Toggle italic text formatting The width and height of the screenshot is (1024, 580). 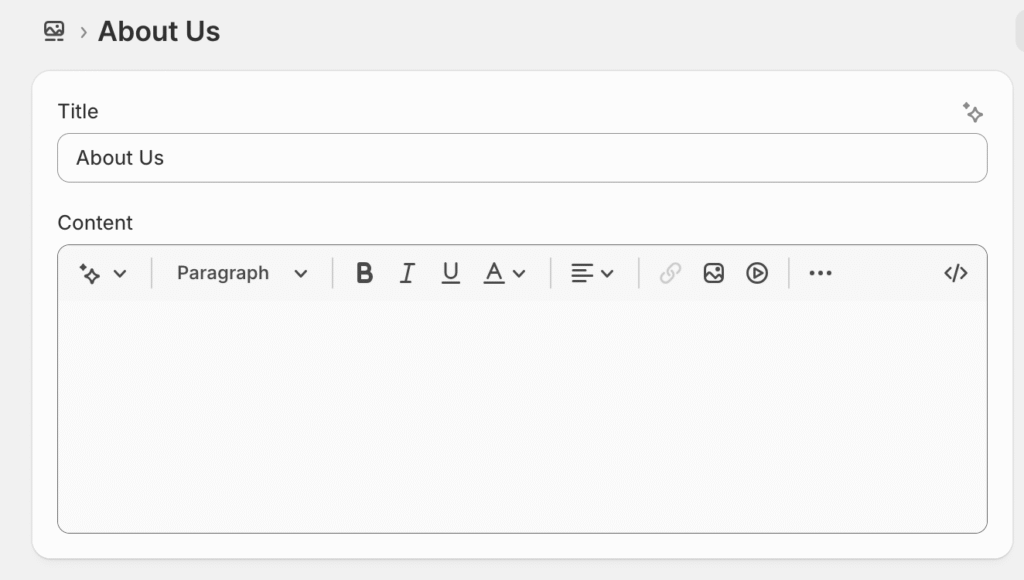point(407,273)
